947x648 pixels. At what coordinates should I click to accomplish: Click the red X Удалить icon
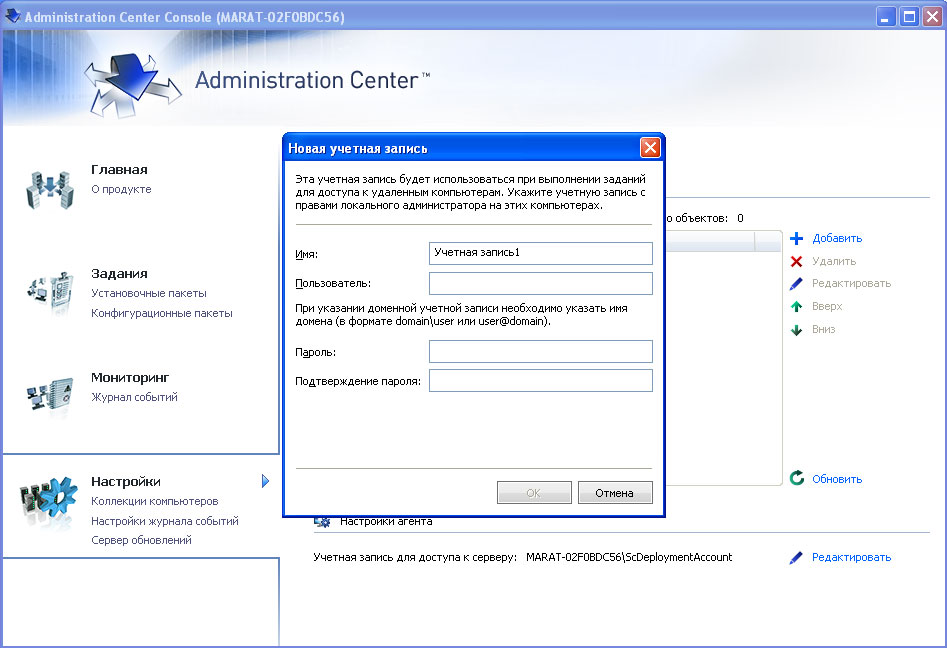[x=797, y=261]
